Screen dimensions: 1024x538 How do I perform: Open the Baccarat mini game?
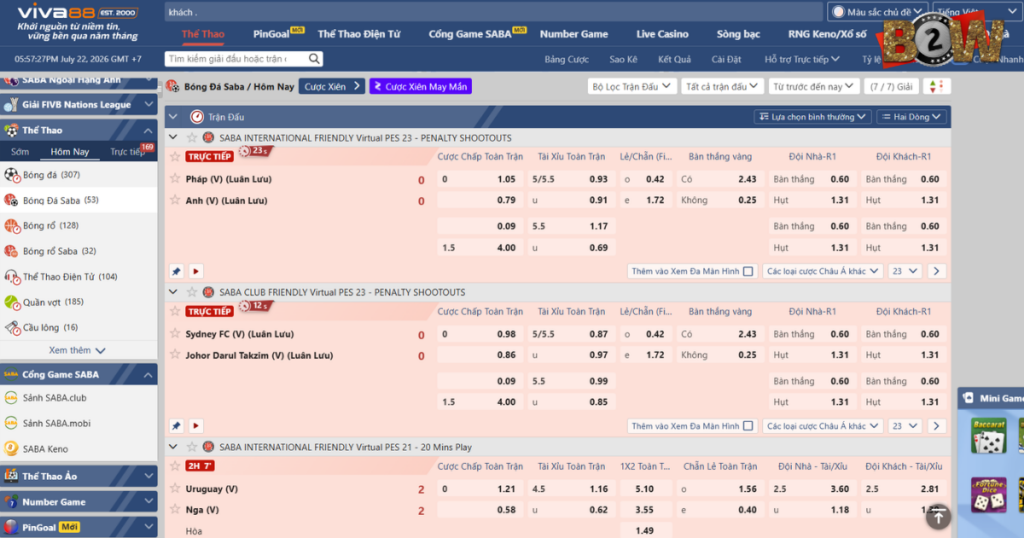[x=989, y=435]
